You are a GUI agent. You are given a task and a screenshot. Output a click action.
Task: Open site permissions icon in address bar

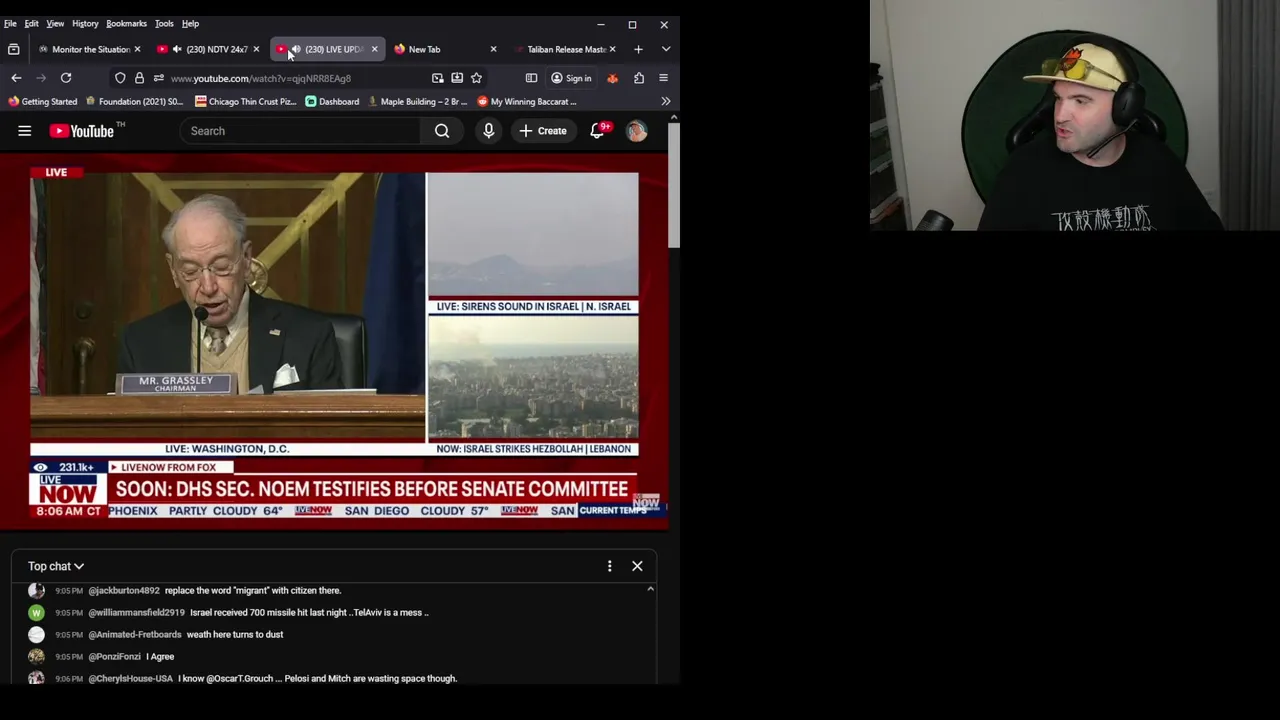pyautogui.click(x=158, y=78)
